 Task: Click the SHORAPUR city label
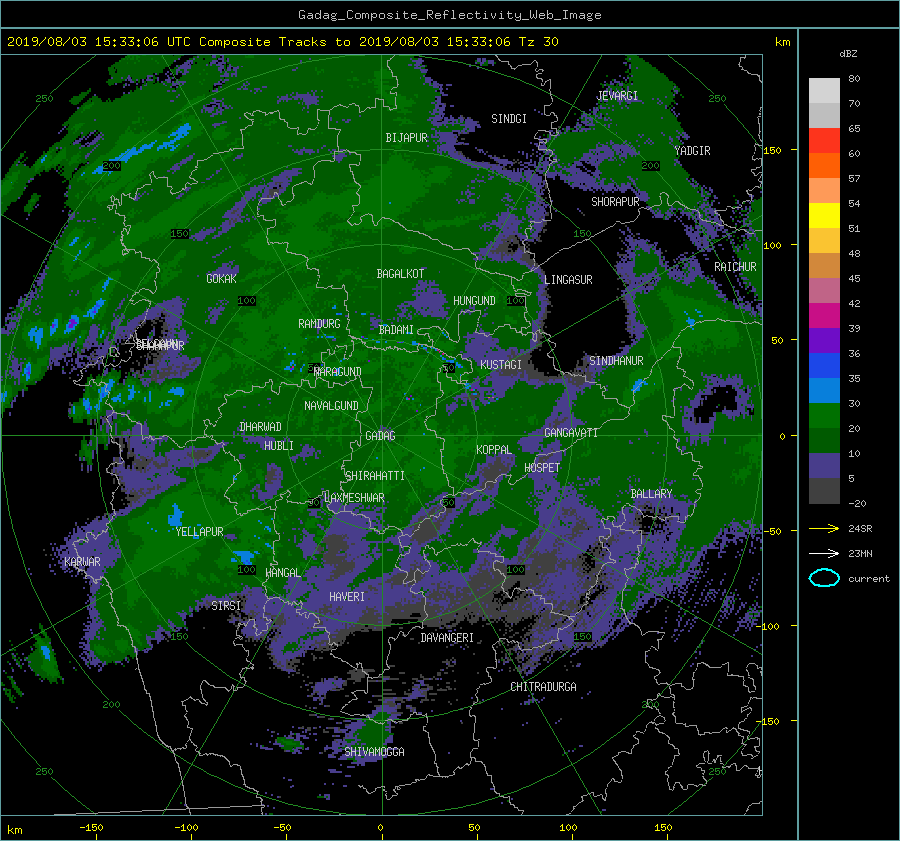(615, 201)
